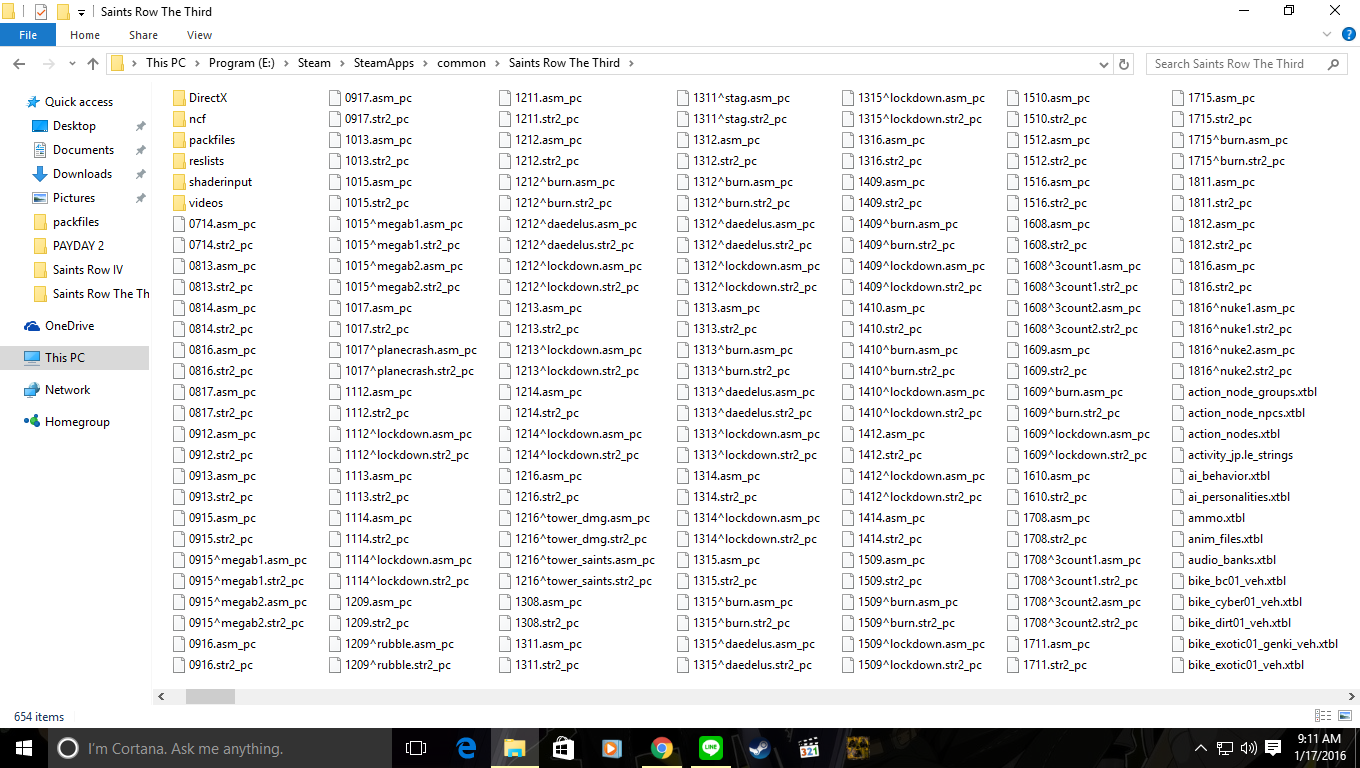Click New folder icon in title bar
Image resolution: width=1360 pixels, height=768 pixels.
(x=62, y=12)
